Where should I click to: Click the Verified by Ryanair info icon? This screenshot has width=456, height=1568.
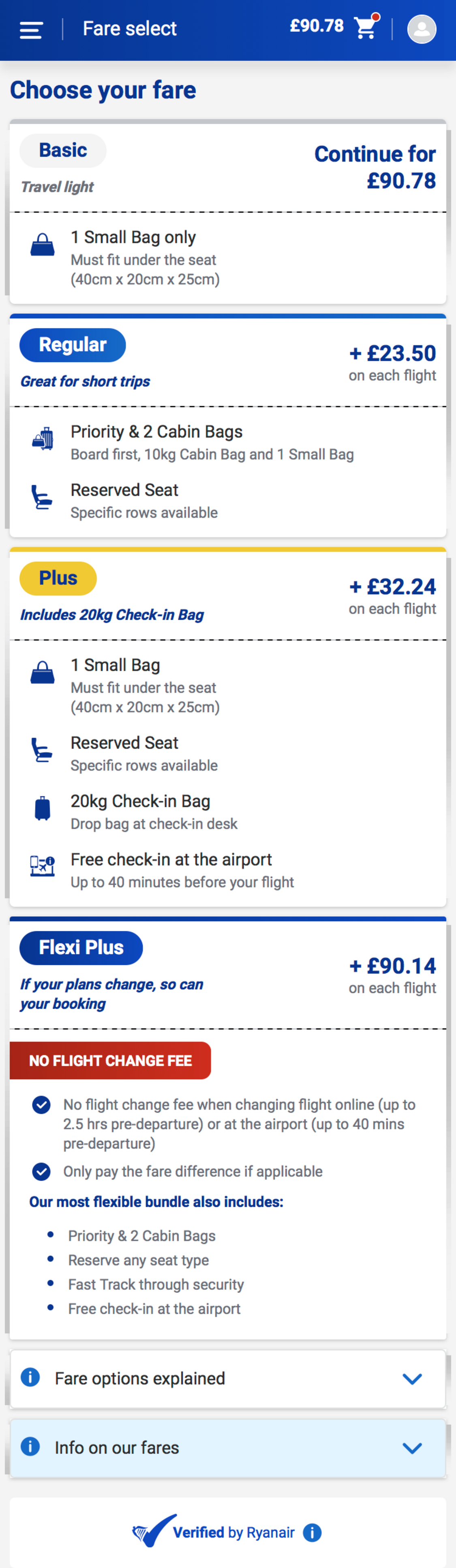coord(313,1532)
